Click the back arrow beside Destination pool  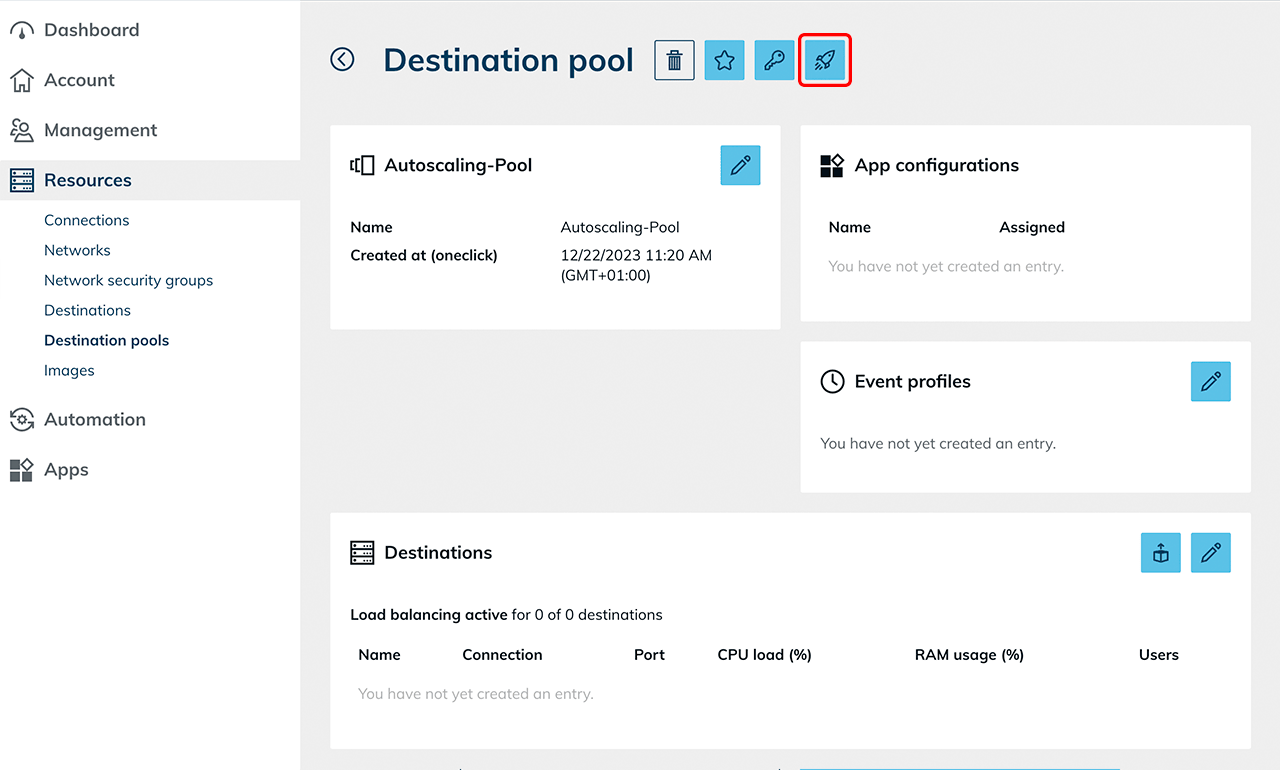pyautogui.click(x=342, y=60)
